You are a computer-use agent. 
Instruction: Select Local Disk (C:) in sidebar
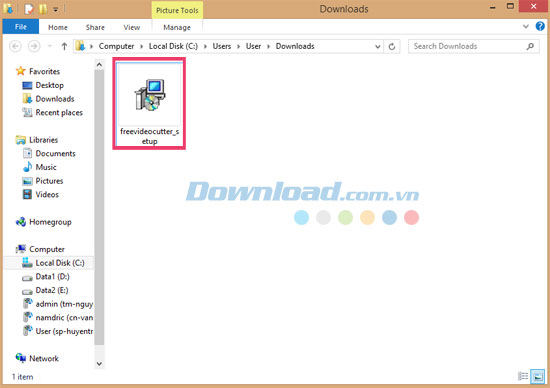tap(60, 263)
